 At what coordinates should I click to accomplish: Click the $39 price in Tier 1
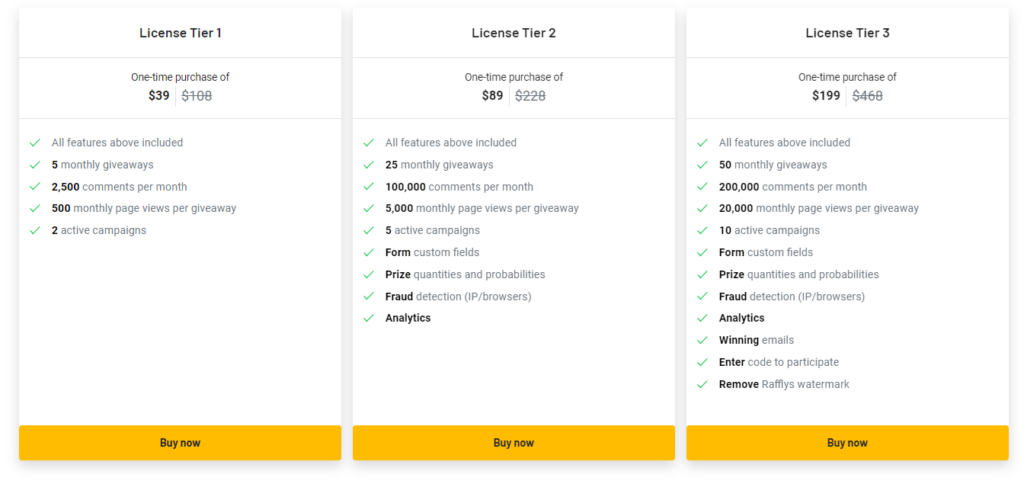pyautogui.click(x=158, y=96)
